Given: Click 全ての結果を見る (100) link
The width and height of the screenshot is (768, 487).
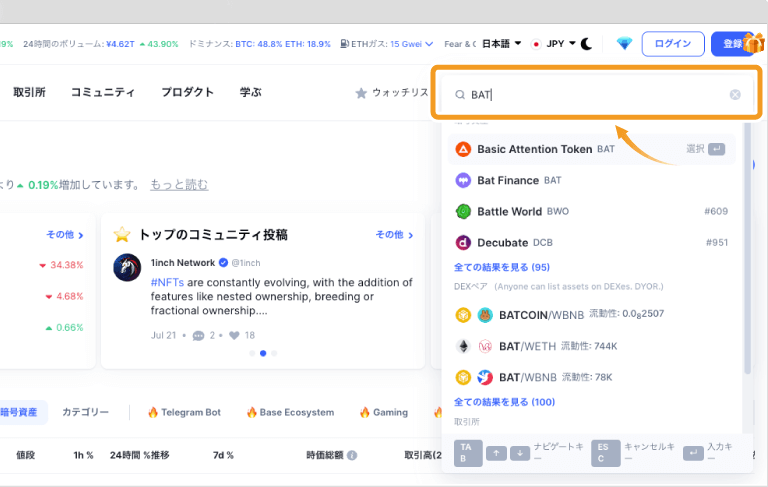Looking at the screenshot, I should point(504,402).
